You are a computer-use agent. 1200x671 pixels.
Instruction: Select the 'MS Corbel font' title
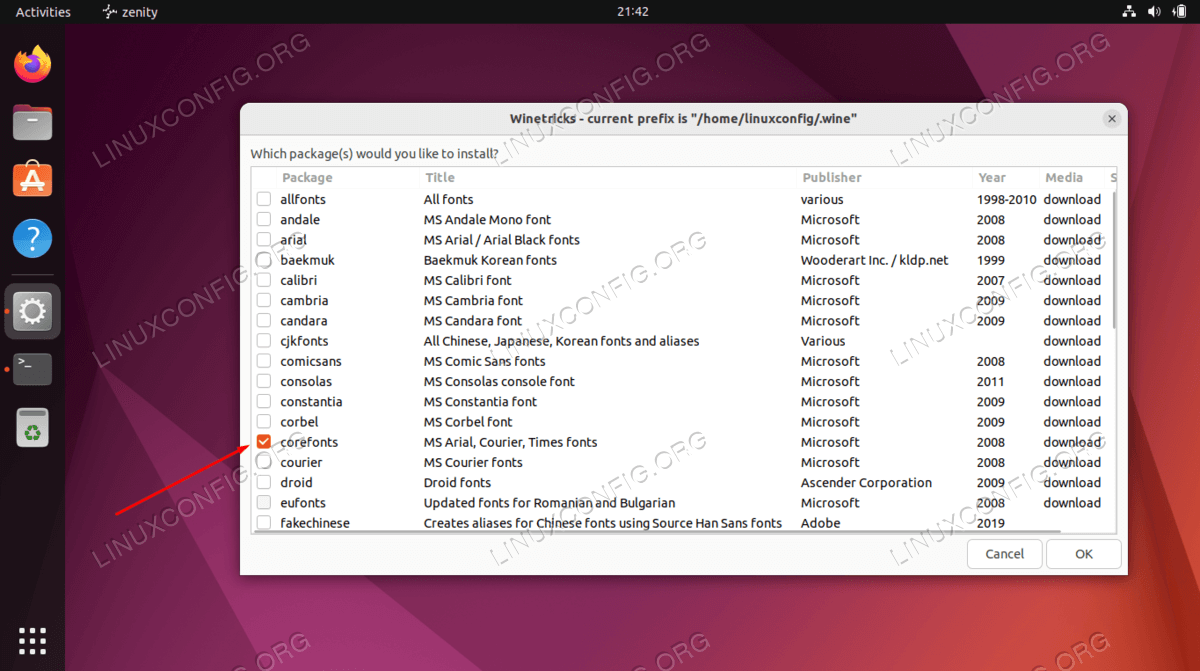[468, 422]
